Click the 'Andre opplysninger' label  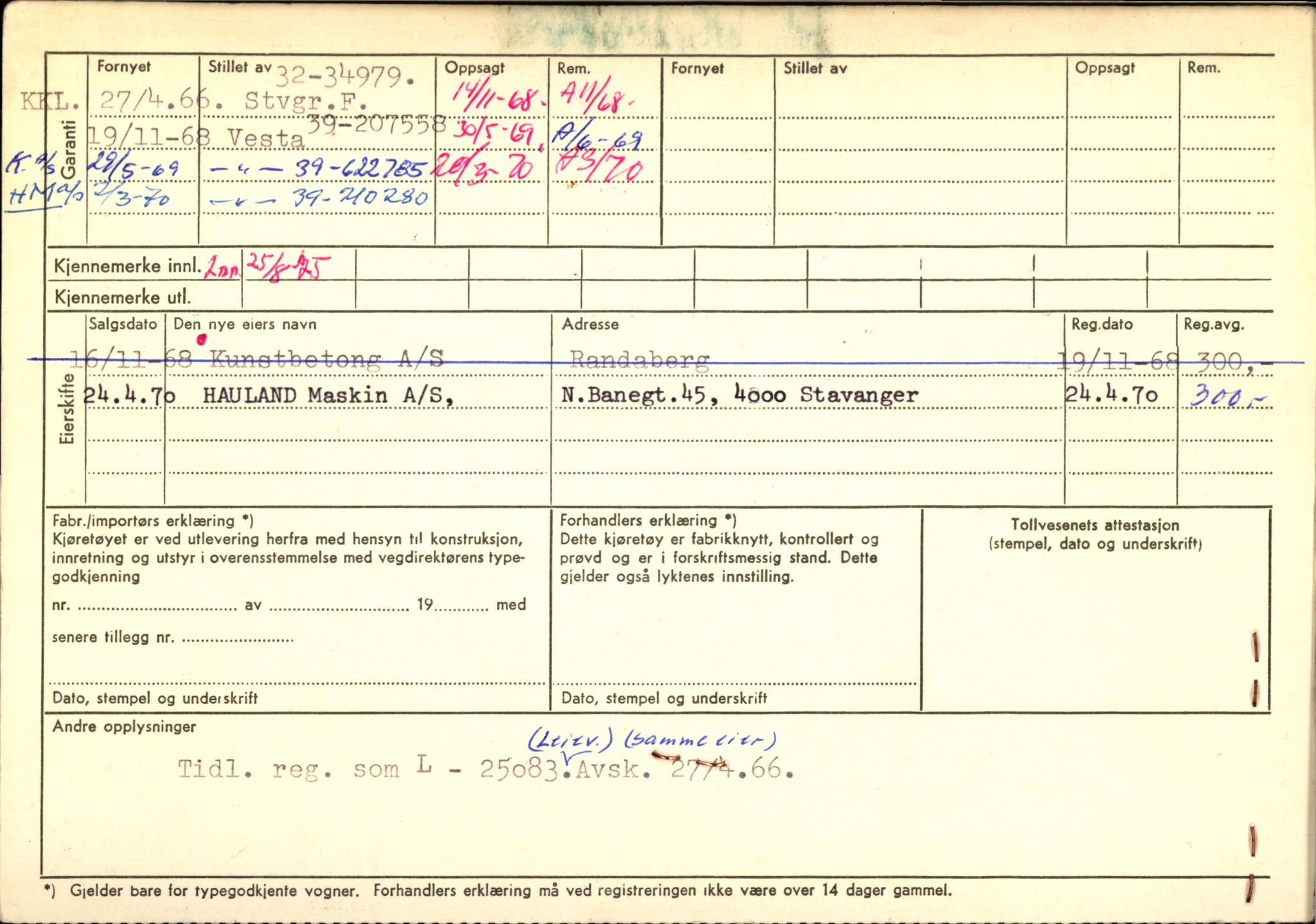pos(124,727)
